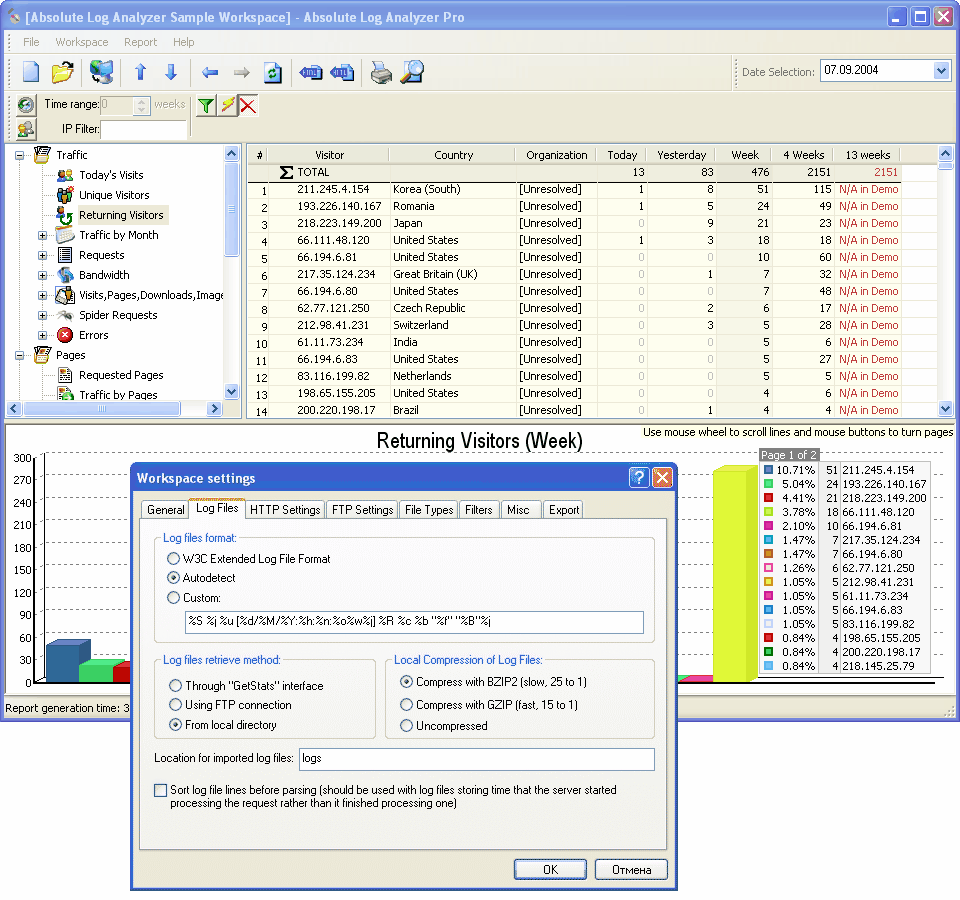Cancel dialog with the Отмена button

coord(631,870)
